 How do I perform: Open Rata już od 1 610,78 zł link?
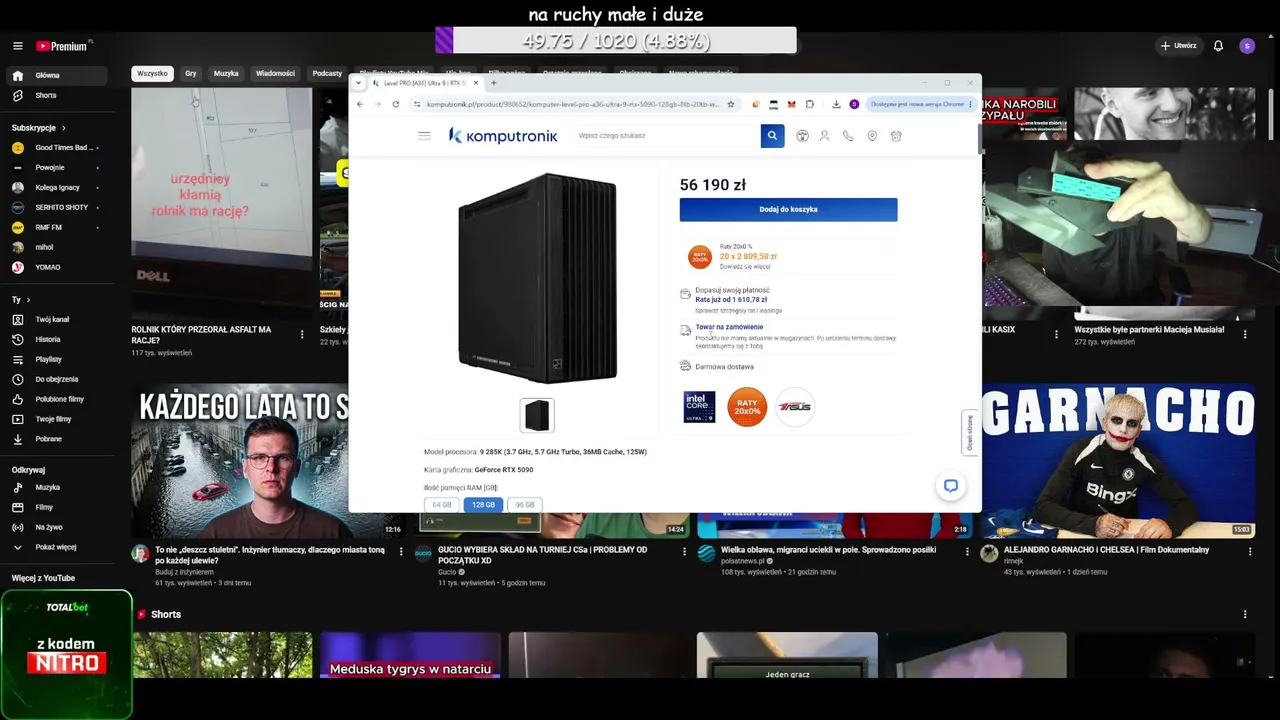(x=731, y=299)
